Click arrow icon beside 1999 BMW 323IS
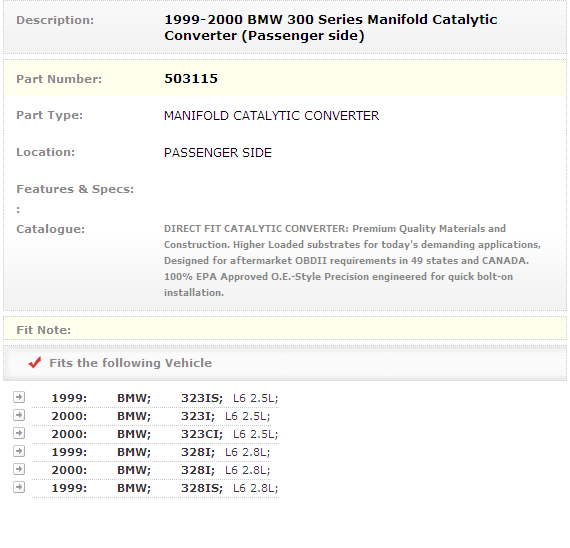 click(19, 397)
